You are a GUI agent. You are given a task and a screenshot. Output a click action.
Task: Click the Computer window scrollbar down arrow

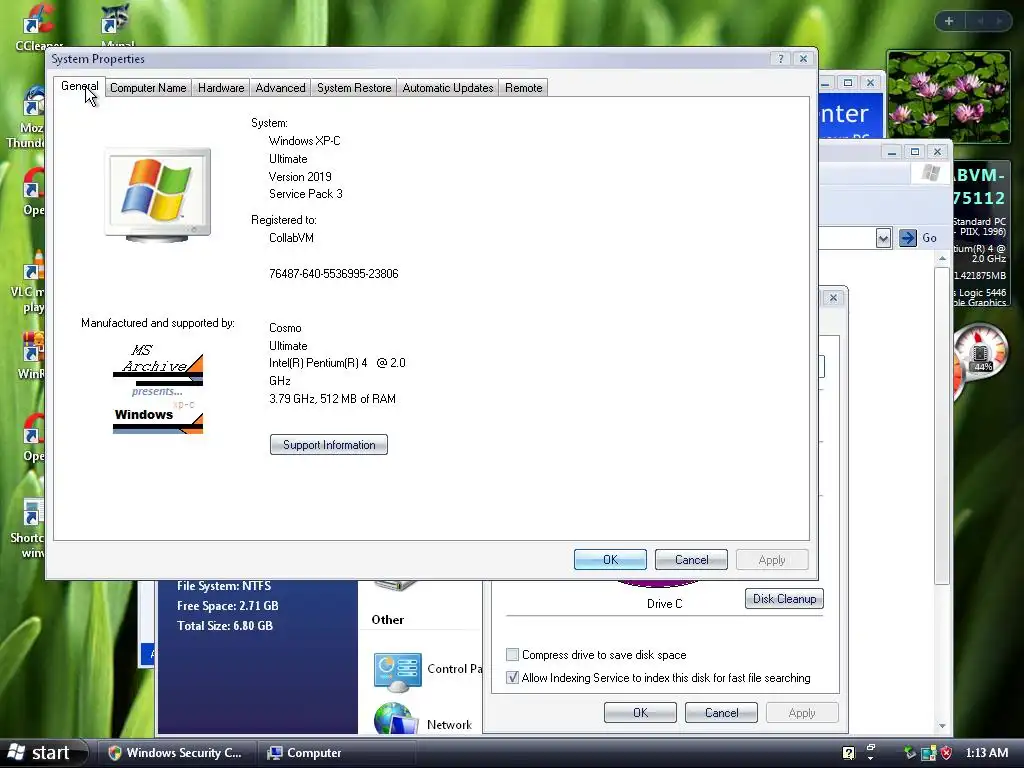[942, 726]
